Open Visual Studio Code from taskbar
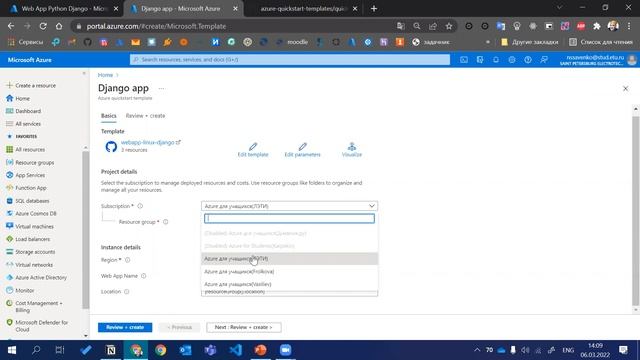 (236, 350)
